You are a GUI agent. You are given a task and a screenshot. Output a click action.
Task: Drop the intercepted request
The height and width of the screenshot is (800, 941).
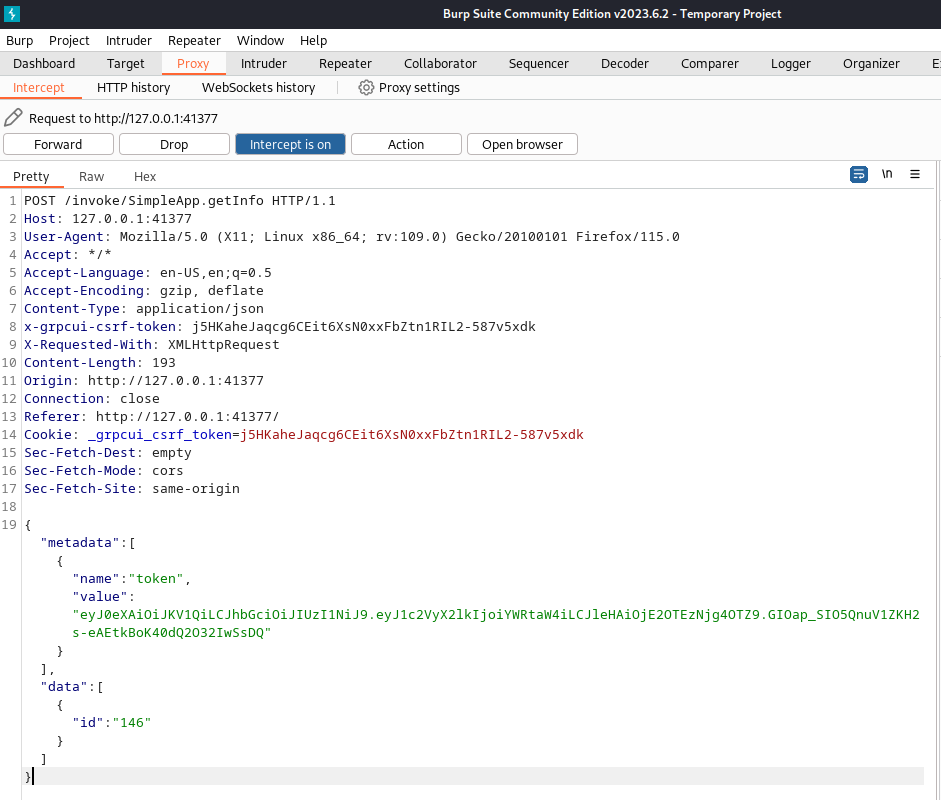point(174,144)
